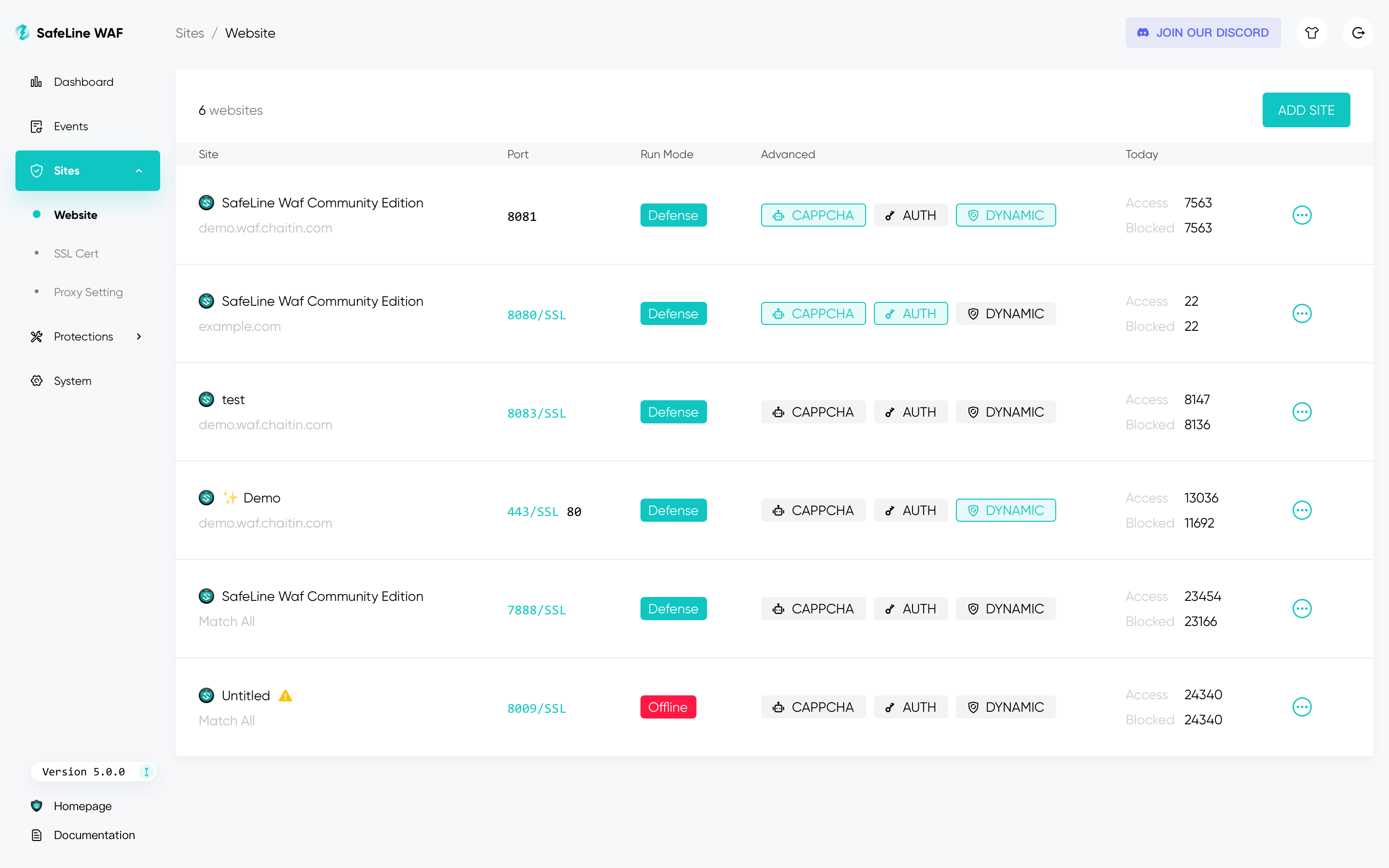The width and height of the screenshot is (1389, 868).
Task: Select SSL Cert under Sites menu
Action: click(x=77, y=253)
